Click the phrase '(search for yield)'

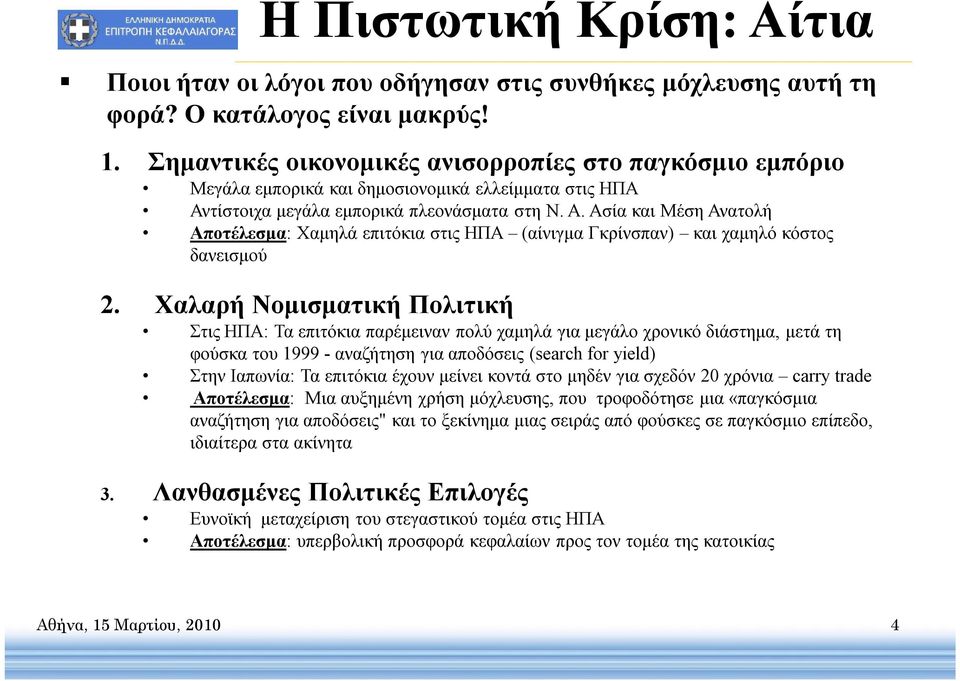592,354
